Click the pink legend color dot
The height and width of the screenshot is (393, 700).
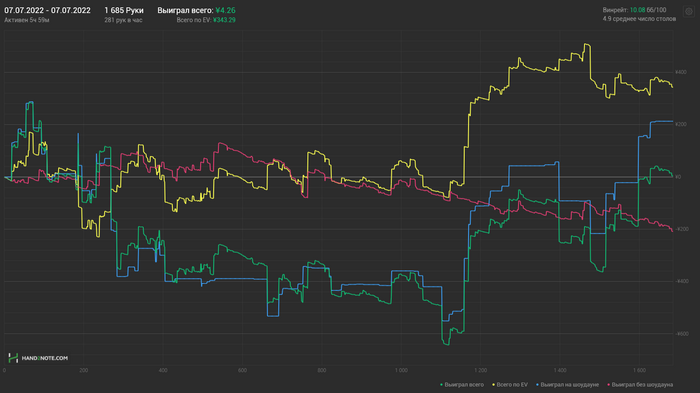[x=608, y=385]
